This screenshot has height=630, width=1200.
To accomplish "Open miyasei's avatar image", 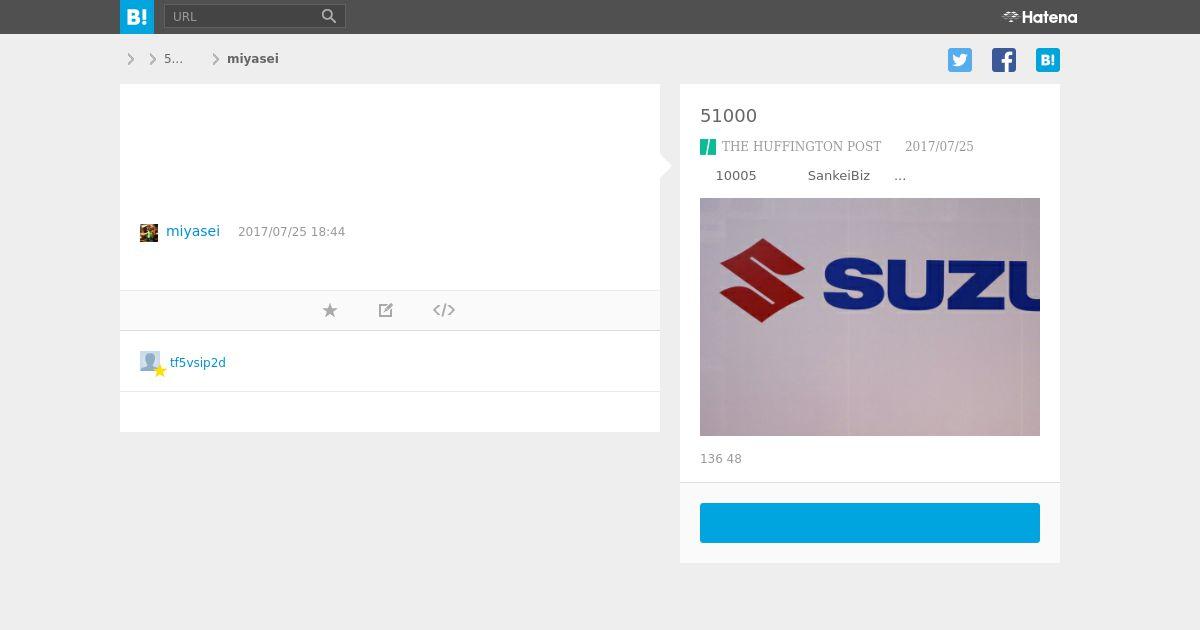I will click(149, 233).
